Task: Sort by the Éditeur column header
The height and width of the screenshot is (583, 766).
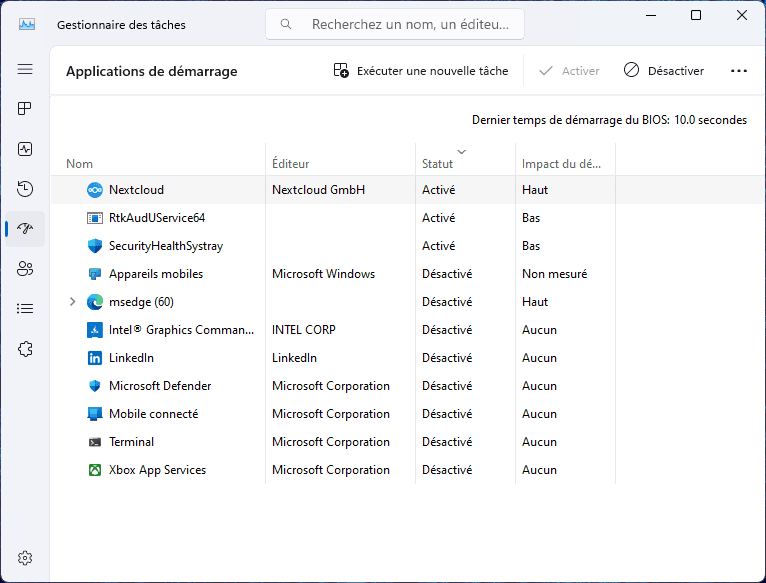Action: 291,164
